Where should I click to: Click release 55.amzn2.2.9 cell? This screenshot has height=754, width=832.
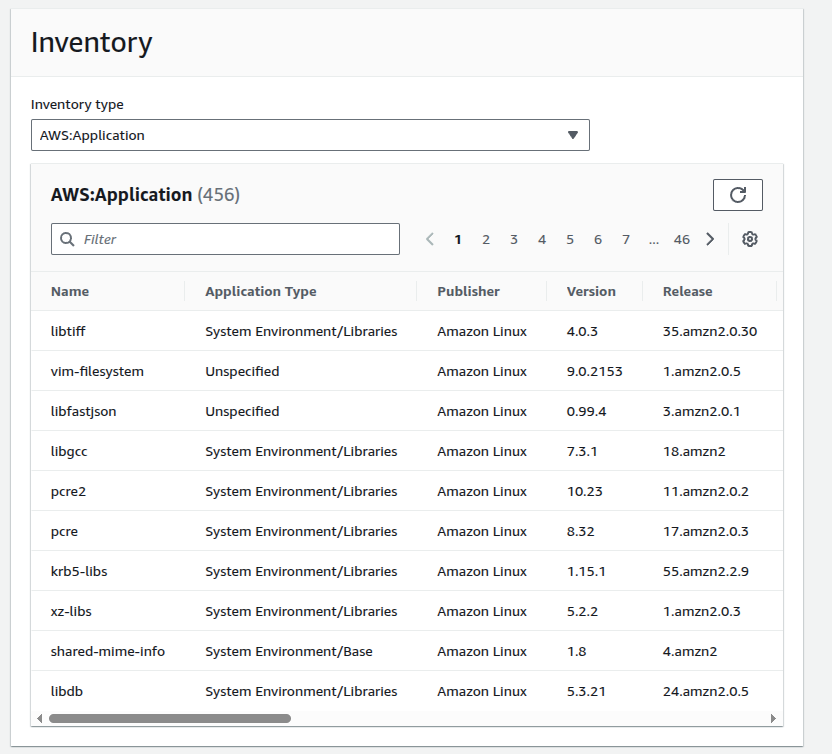[706, 571]
